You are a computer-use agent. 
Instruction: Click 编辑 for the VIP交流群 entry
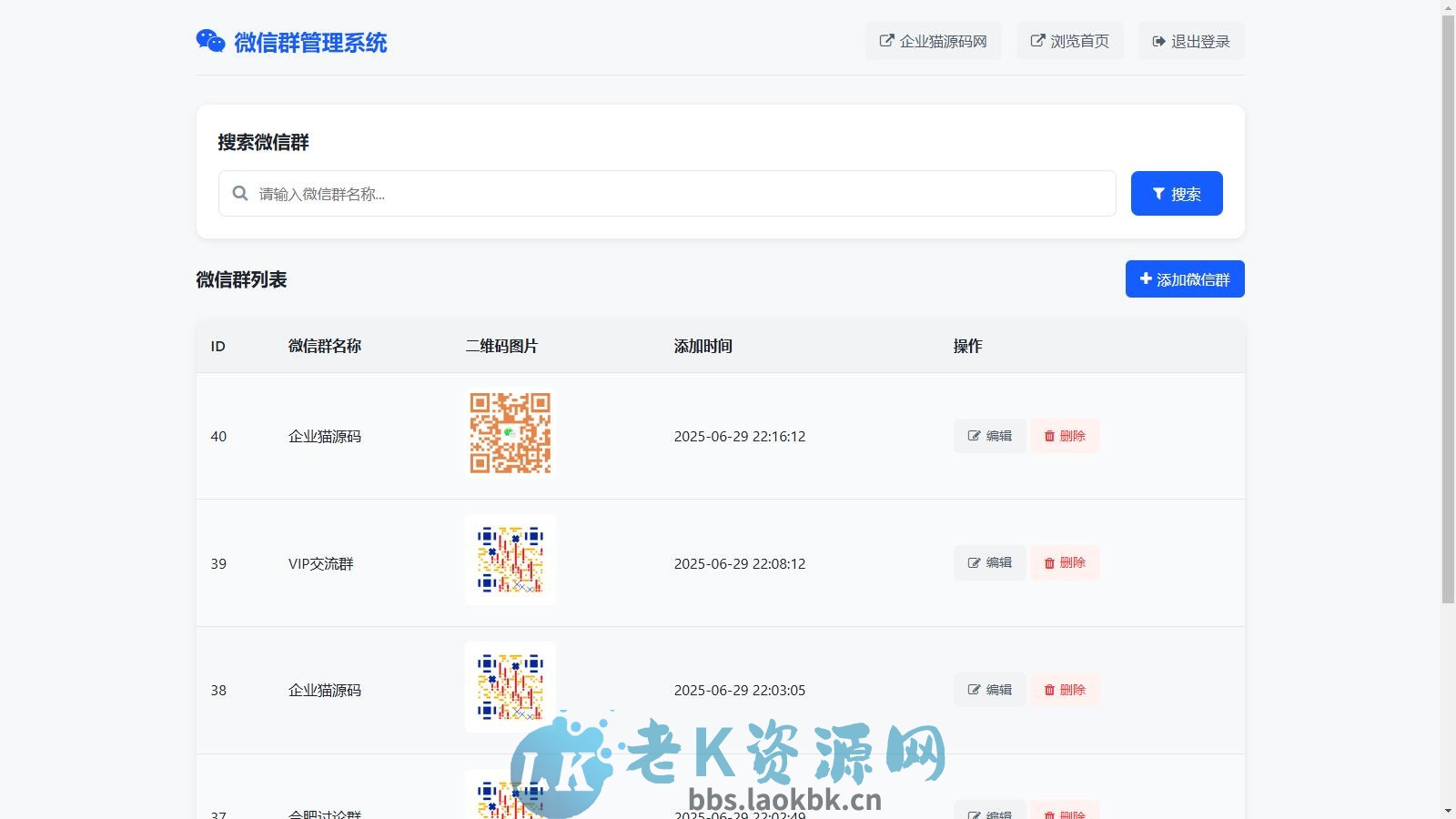[x=989, y=562]
